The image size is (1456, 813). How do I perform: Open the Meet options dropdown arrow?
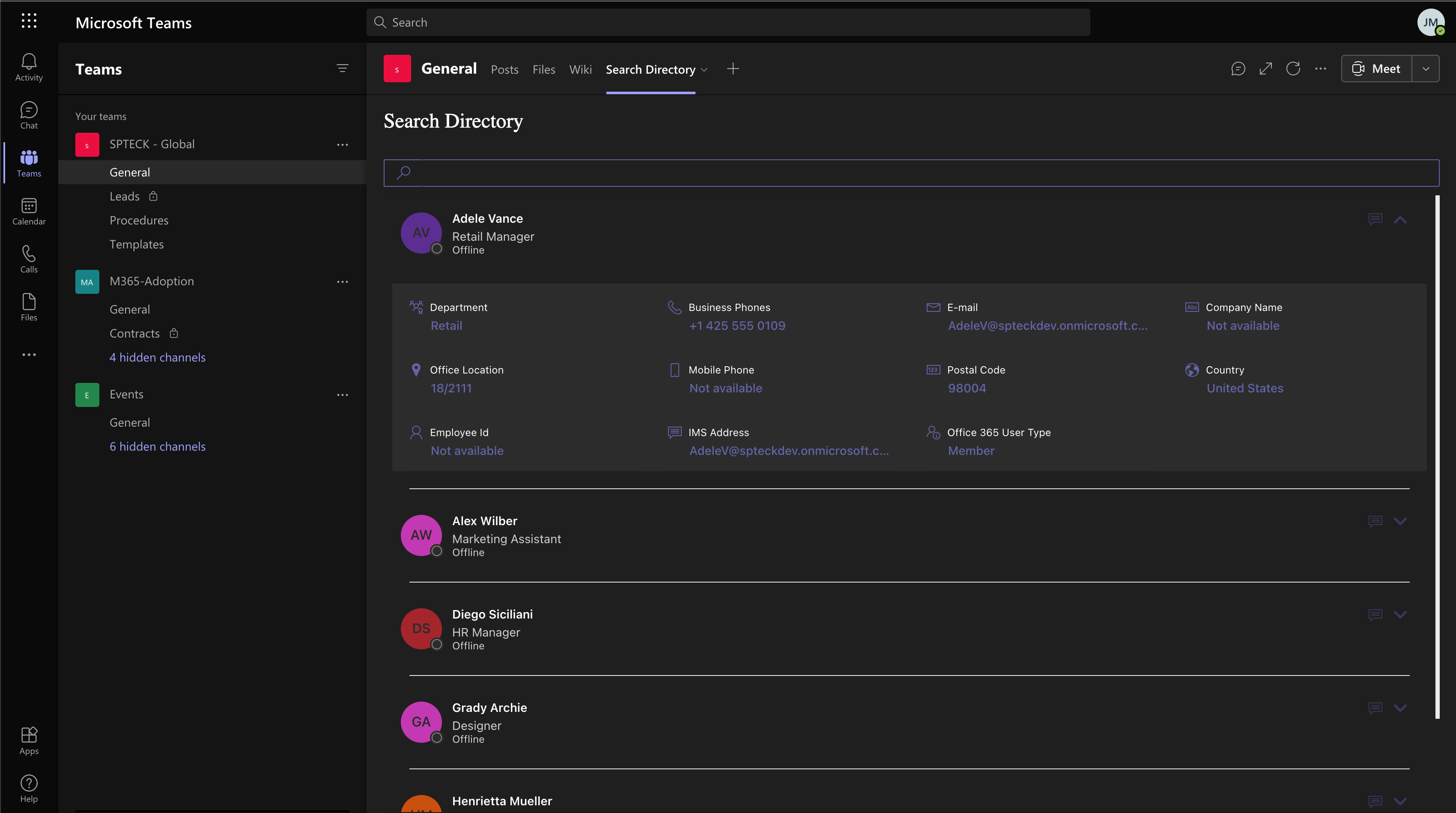point(1426,69)
